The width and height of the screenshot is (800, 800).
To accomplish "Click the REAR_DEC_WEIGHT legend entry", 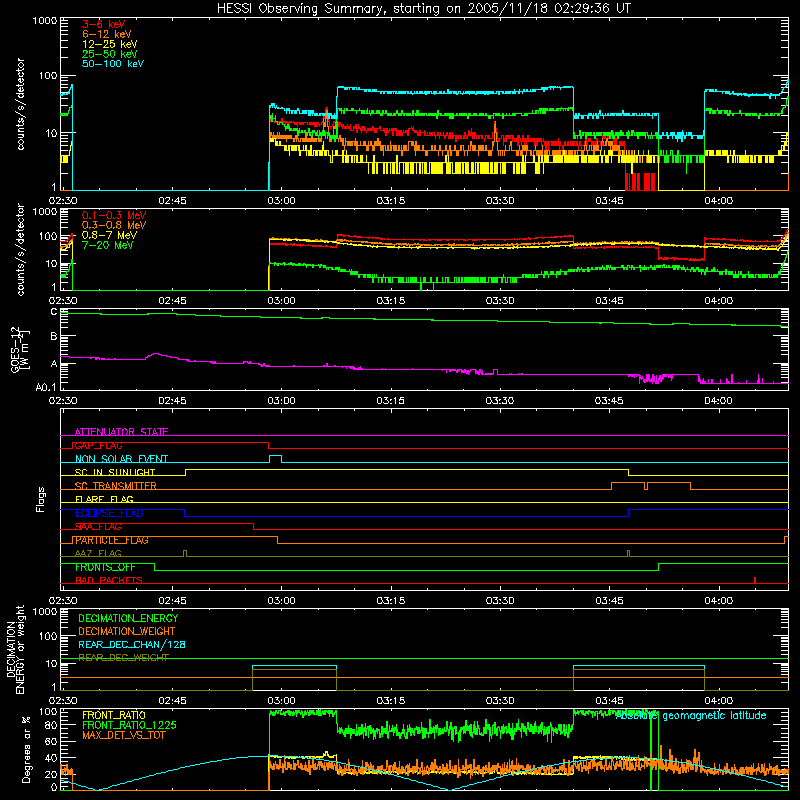I will 123,658.
